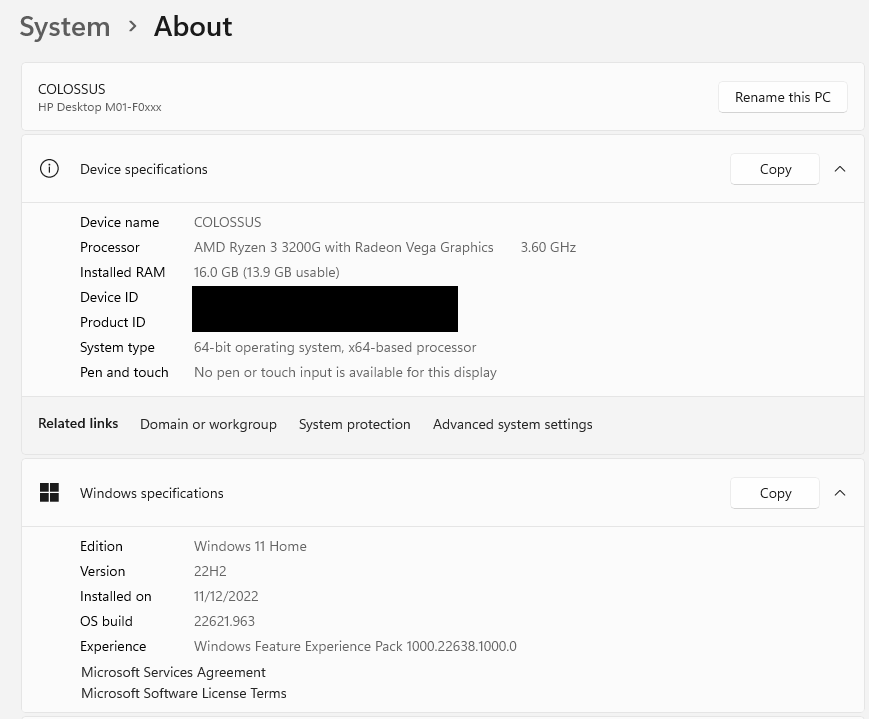Click the No pen or touch input text
Screen dimensions: 869x719
[345, 373]
